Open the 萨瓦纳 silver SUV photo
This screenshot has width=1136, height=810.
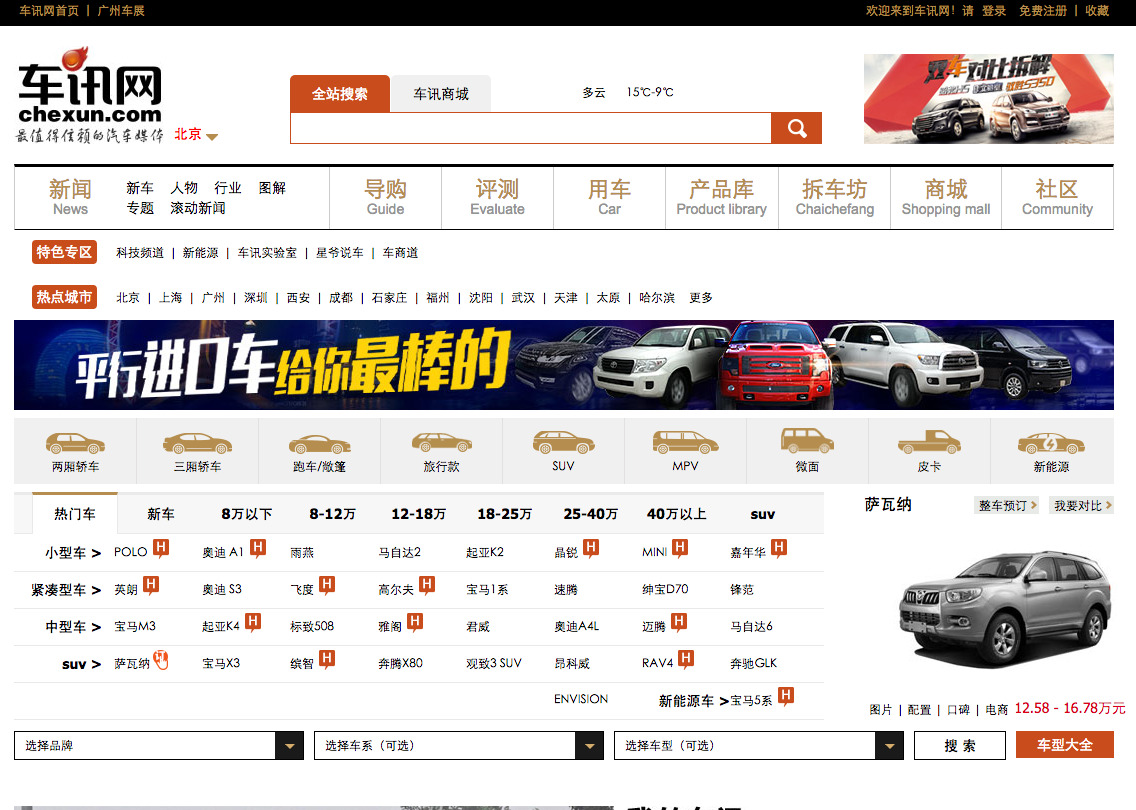pos(1004,609)
